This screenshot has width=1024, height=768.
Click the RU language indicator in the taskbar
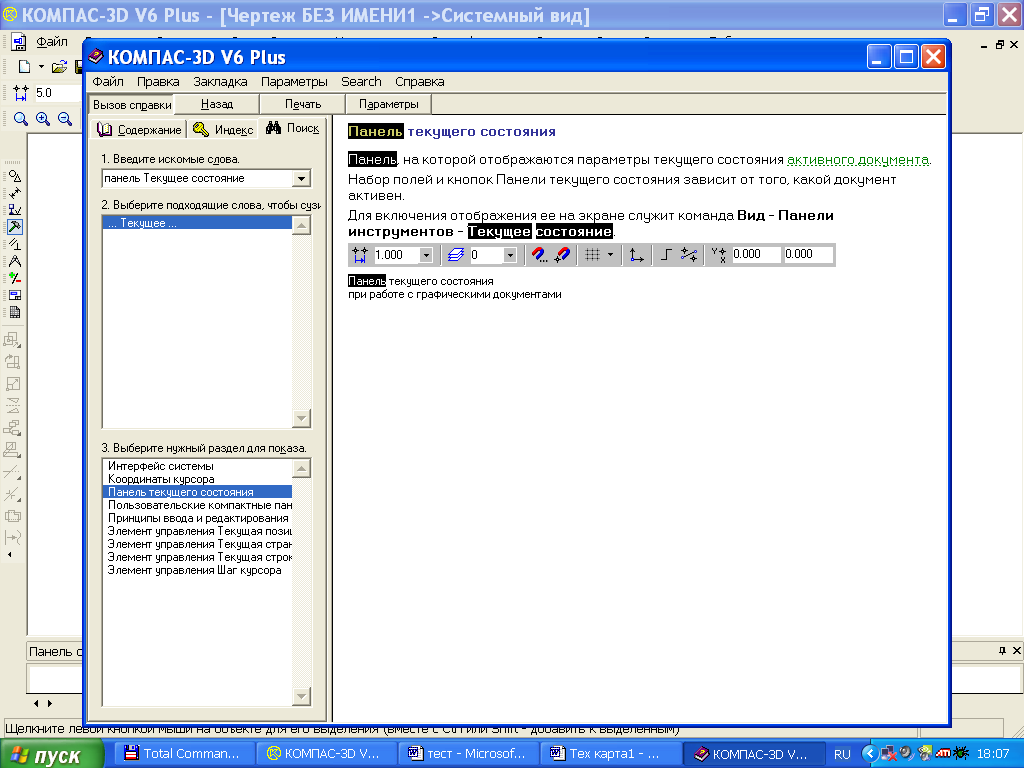pos(842,754)
